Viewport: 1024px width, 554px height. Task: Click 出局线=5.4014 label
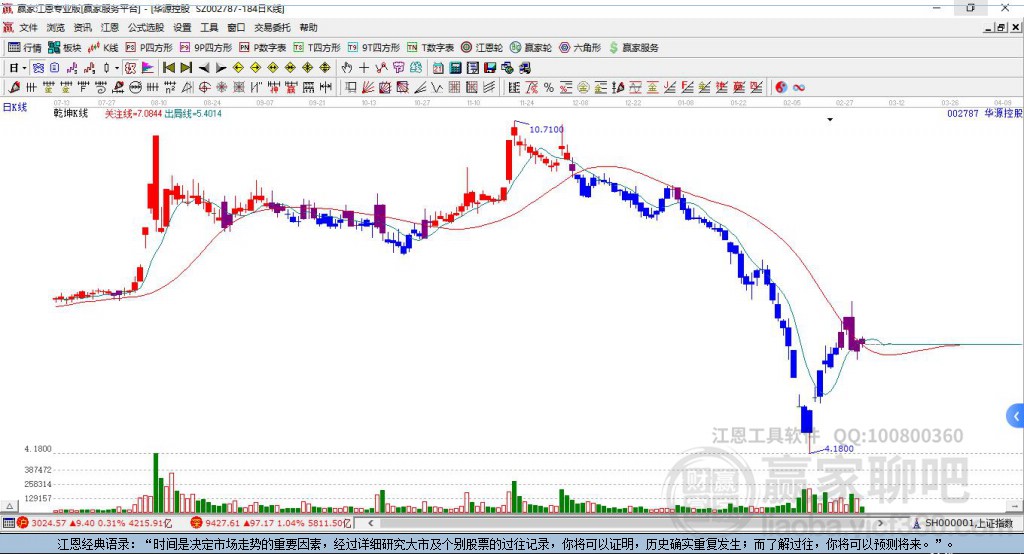point(193,114)
